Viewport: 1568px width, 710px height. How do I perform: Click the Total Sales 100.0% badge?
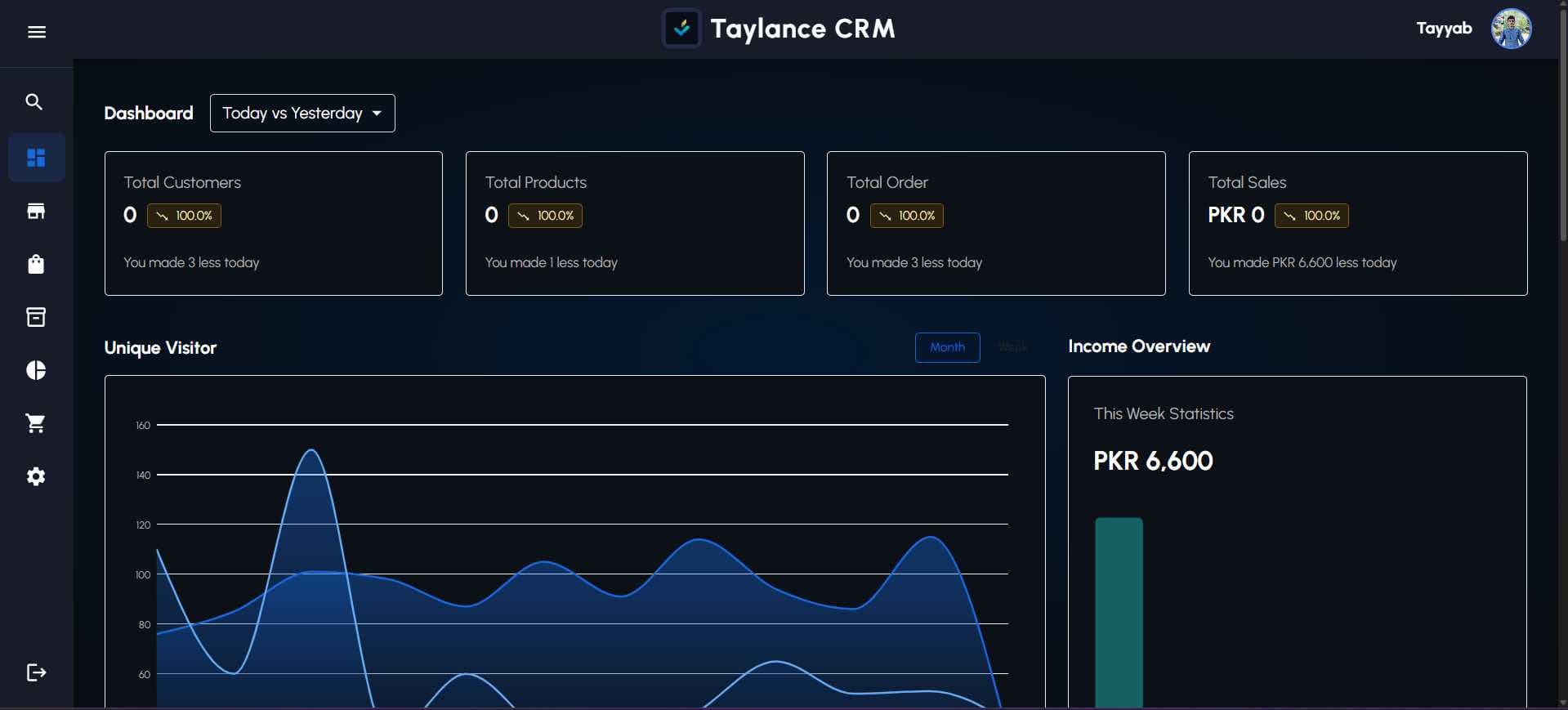click(x=1311, y=216)
